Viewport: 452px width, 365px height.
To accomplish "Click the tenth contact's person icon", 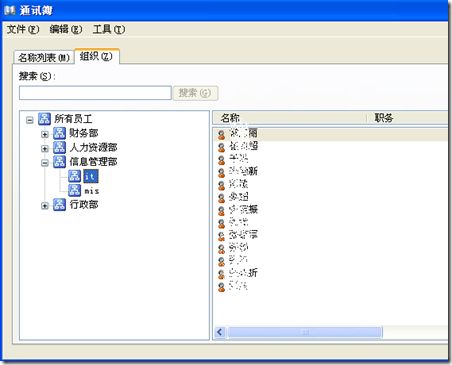I will tap(221, 249).
